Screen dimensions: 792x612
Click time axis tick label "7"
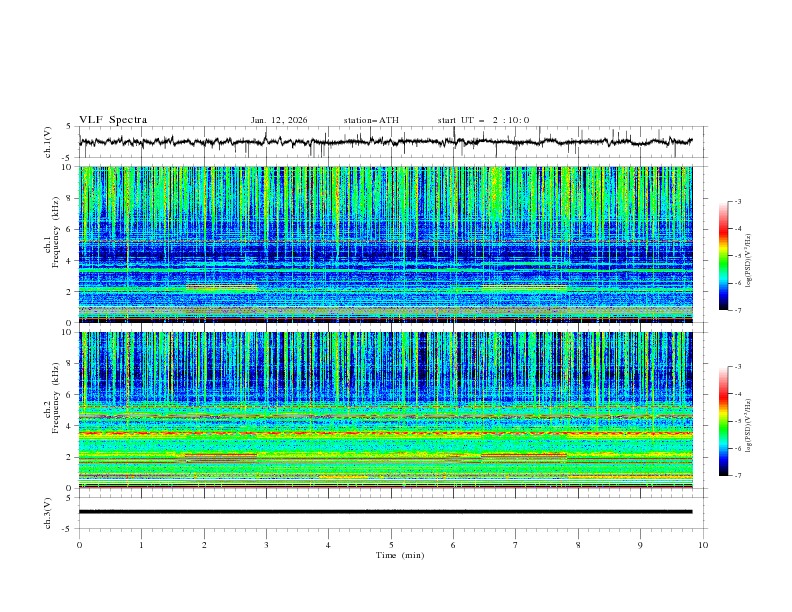516,545
